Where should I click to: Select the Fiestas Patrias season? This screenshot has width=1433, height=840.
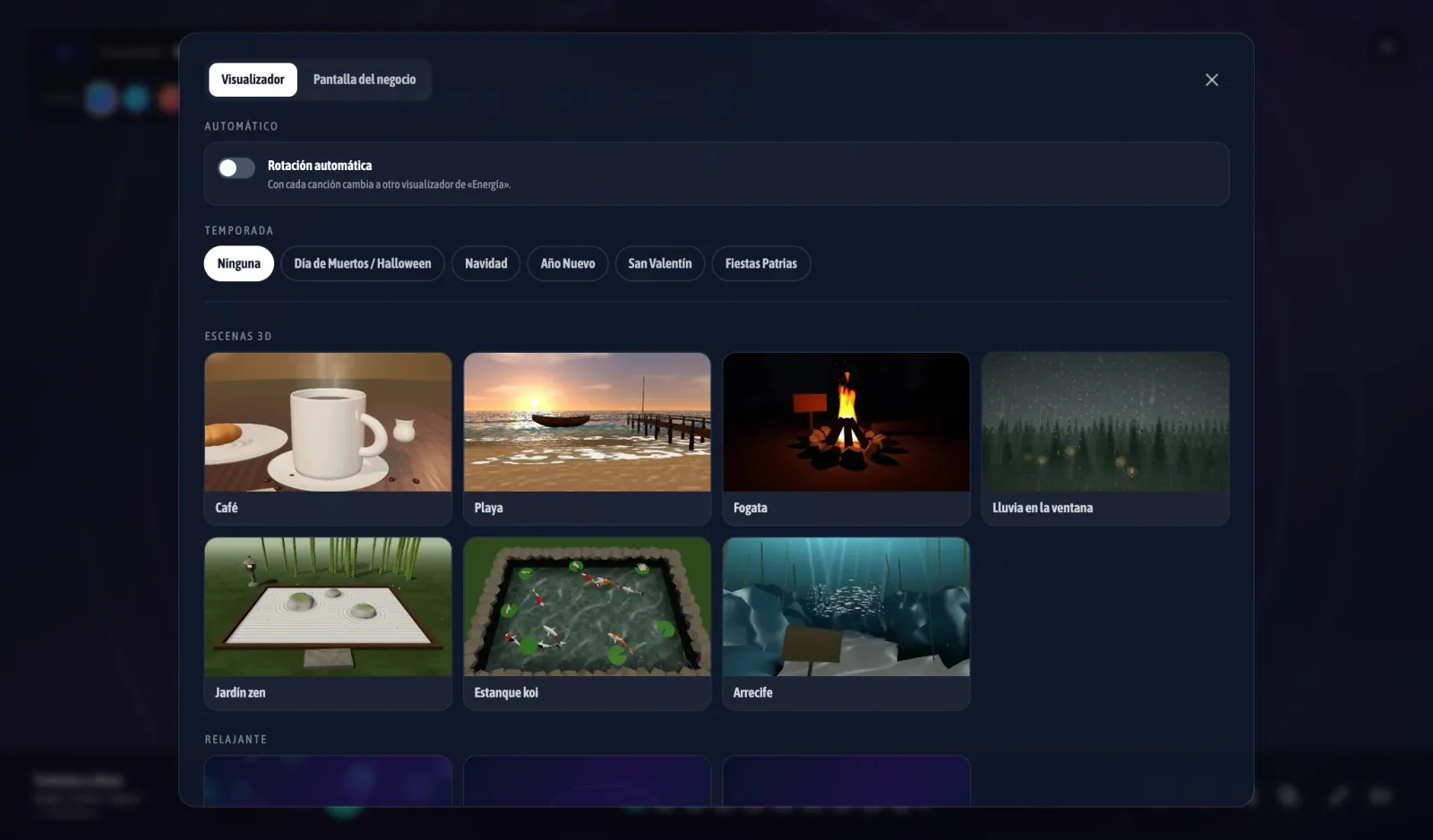761,263
